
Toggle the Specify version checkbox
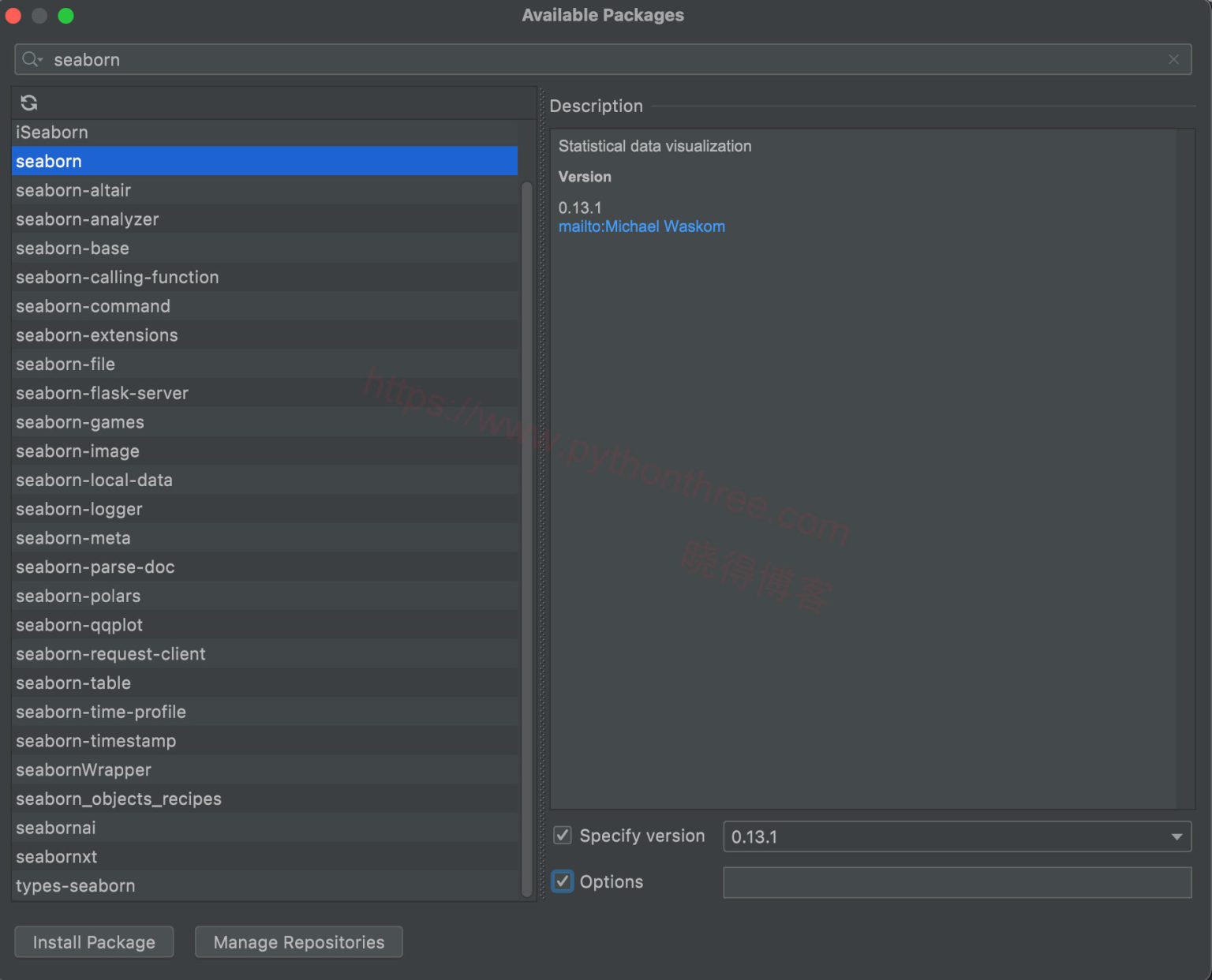click(563, 836)
